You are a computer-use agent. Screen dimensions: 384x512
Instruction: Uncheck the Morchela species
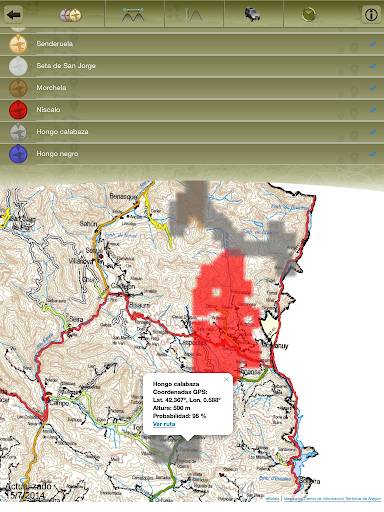tap(373, 88)
